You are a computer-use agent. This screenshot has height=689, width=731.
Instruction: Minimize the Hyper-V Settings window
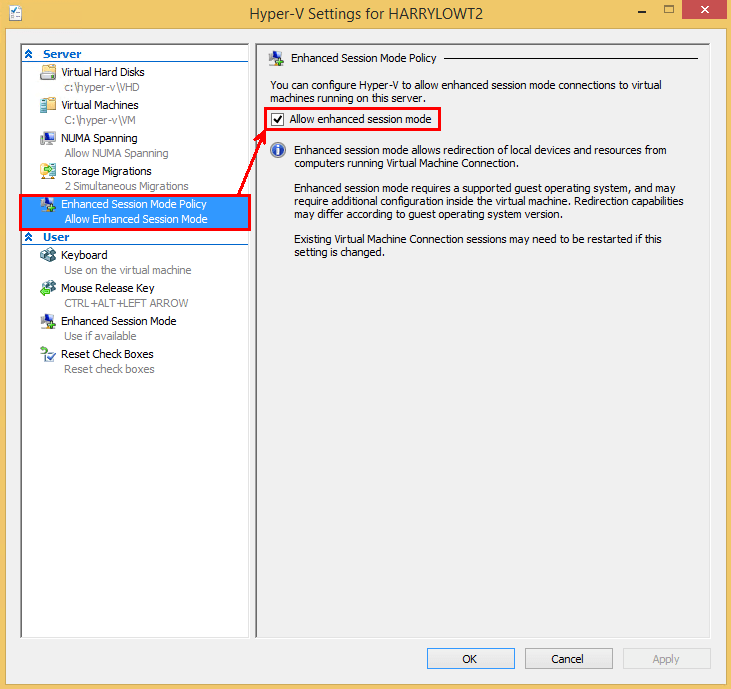pos(642,10)
